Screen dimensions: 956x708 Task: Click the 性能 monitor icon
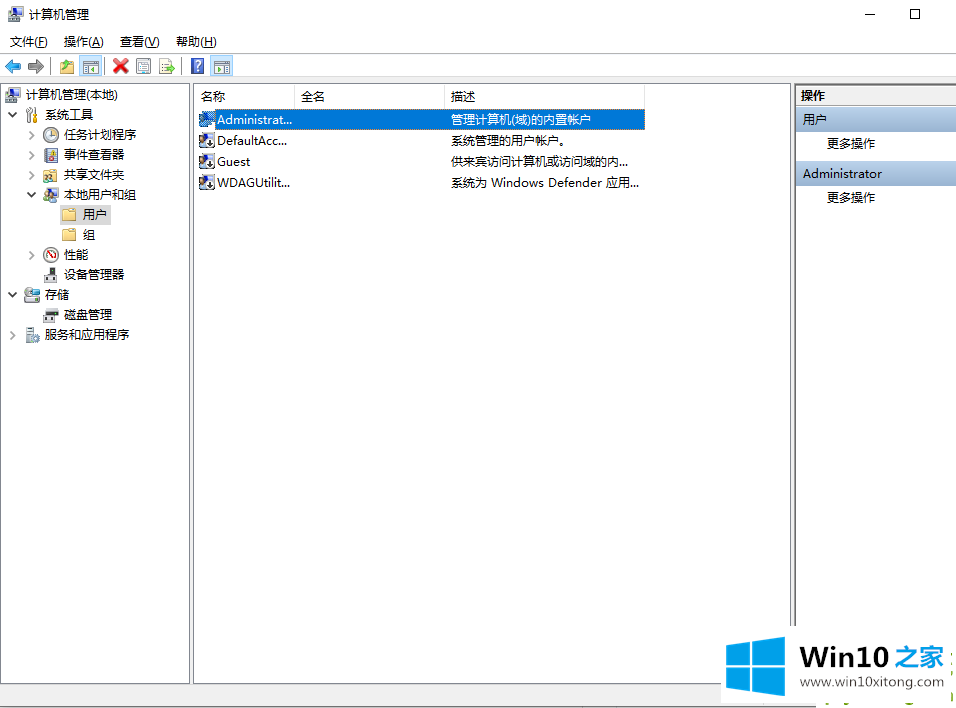(51, 255)
